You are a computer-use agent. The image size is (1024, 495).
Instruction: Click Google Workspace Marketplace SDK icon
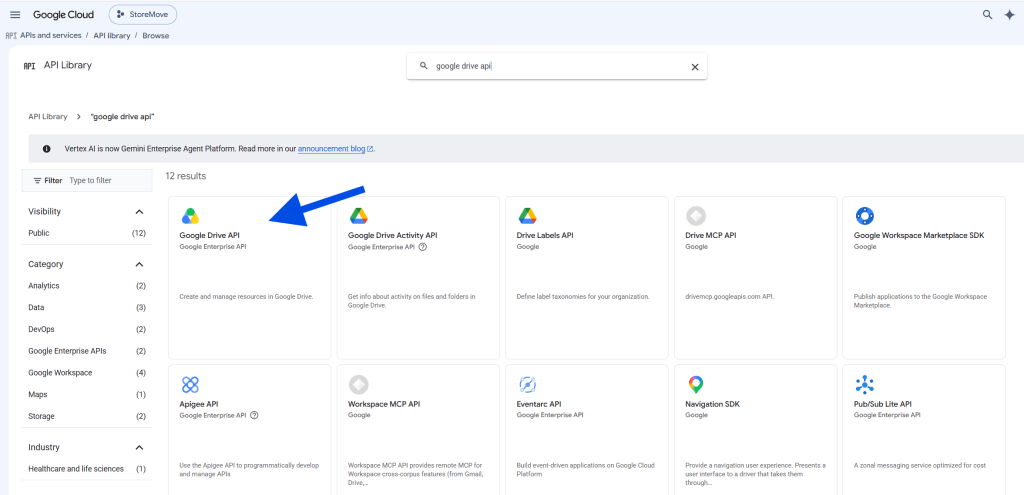[864, 216]
